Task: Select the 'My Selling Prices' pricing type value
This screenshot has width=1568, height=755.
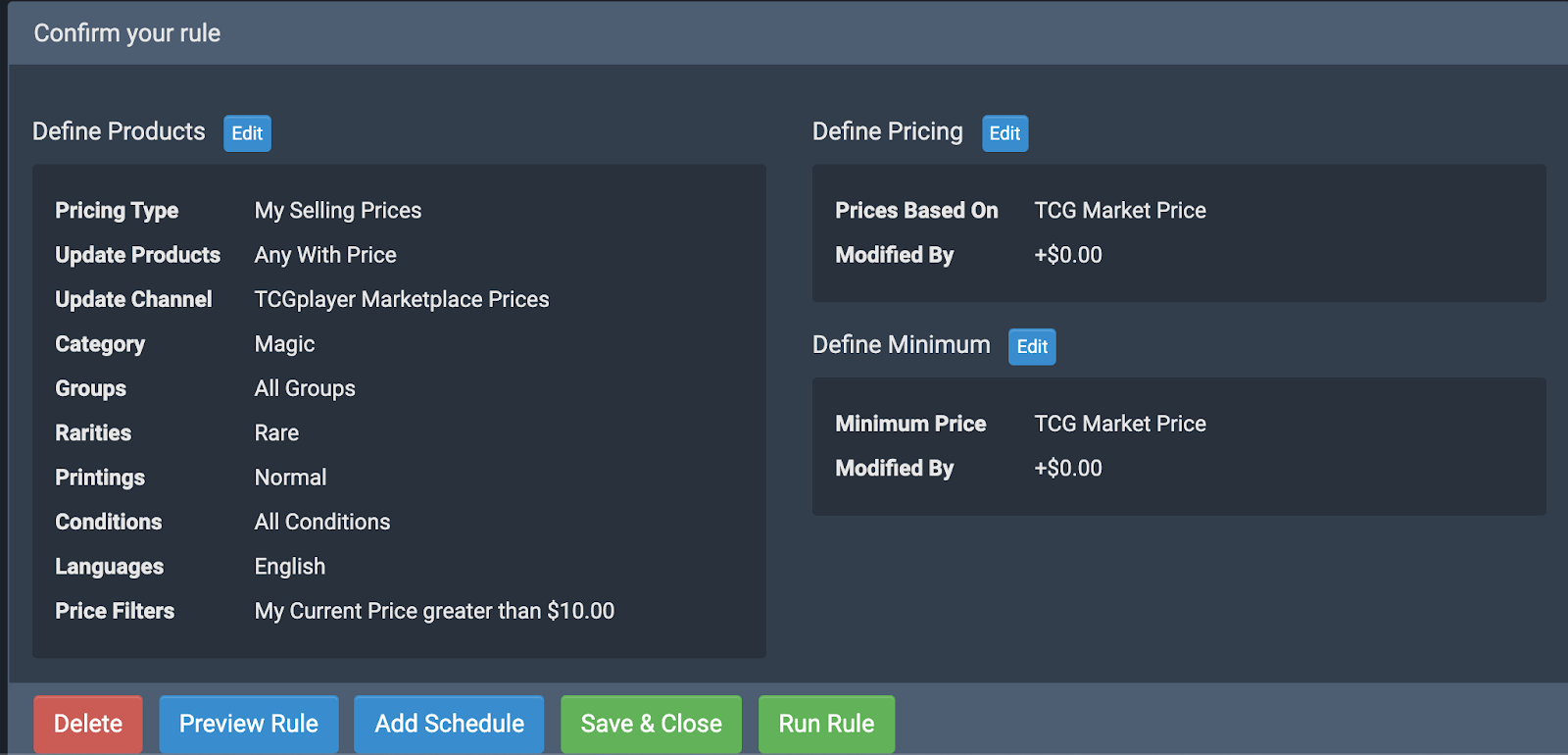Action: tap(338, 211)
